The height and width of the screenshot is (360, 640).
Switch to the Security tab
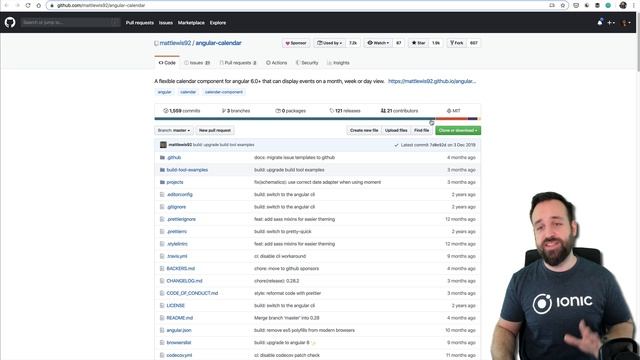[307, 63]
